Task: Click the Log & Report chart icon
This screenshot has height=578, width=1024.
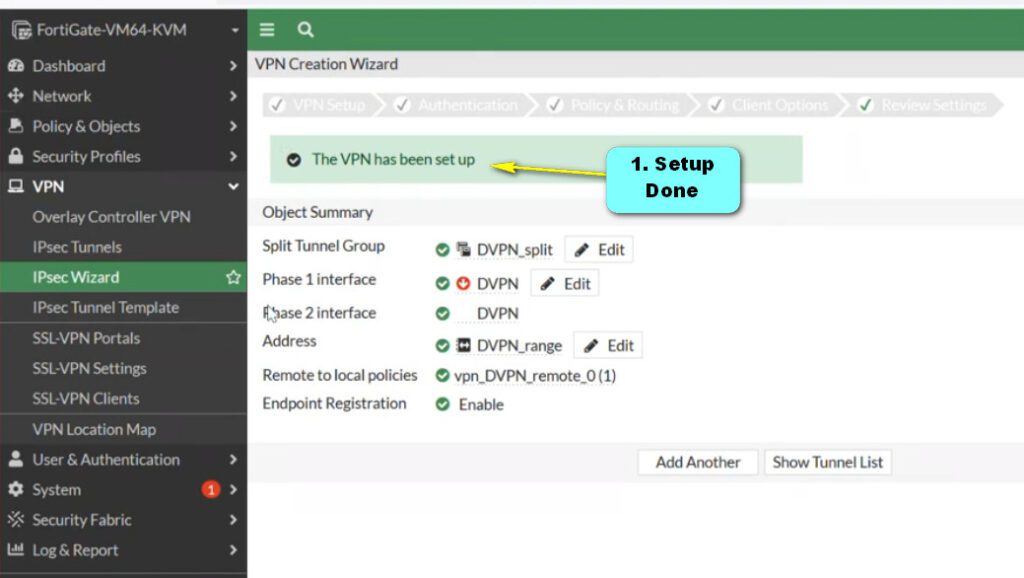Action: click(16, 549)
